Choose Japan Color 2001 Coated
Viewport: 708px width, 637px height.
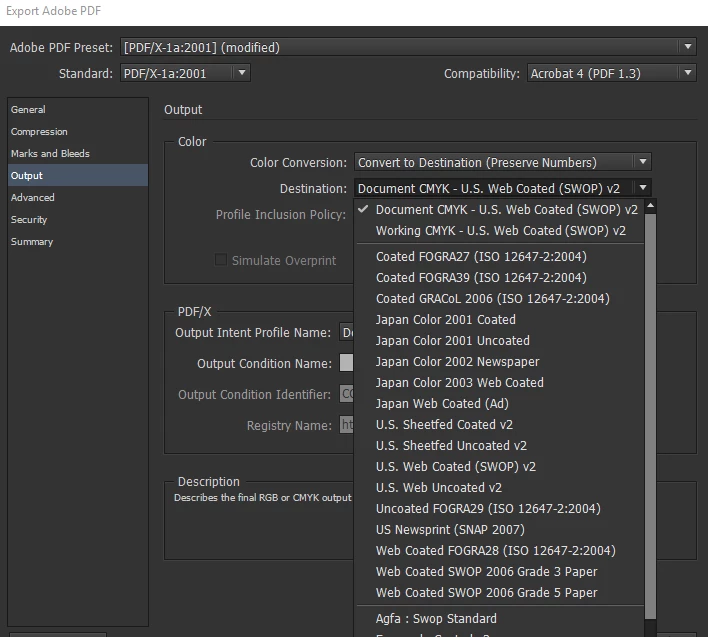(x=500, y=320)
